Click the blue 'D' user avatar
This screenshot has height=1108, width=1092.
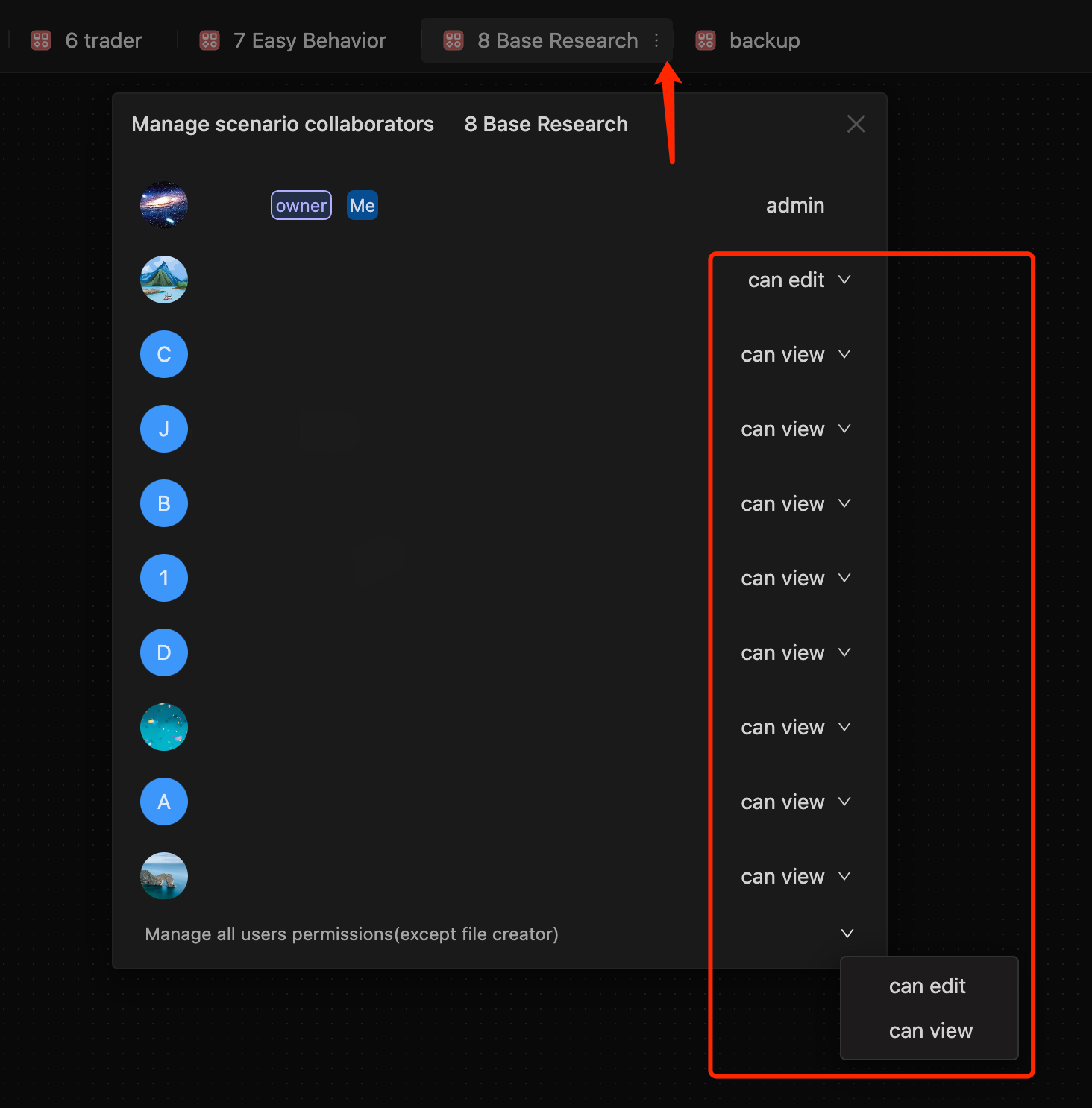(164, 652)
